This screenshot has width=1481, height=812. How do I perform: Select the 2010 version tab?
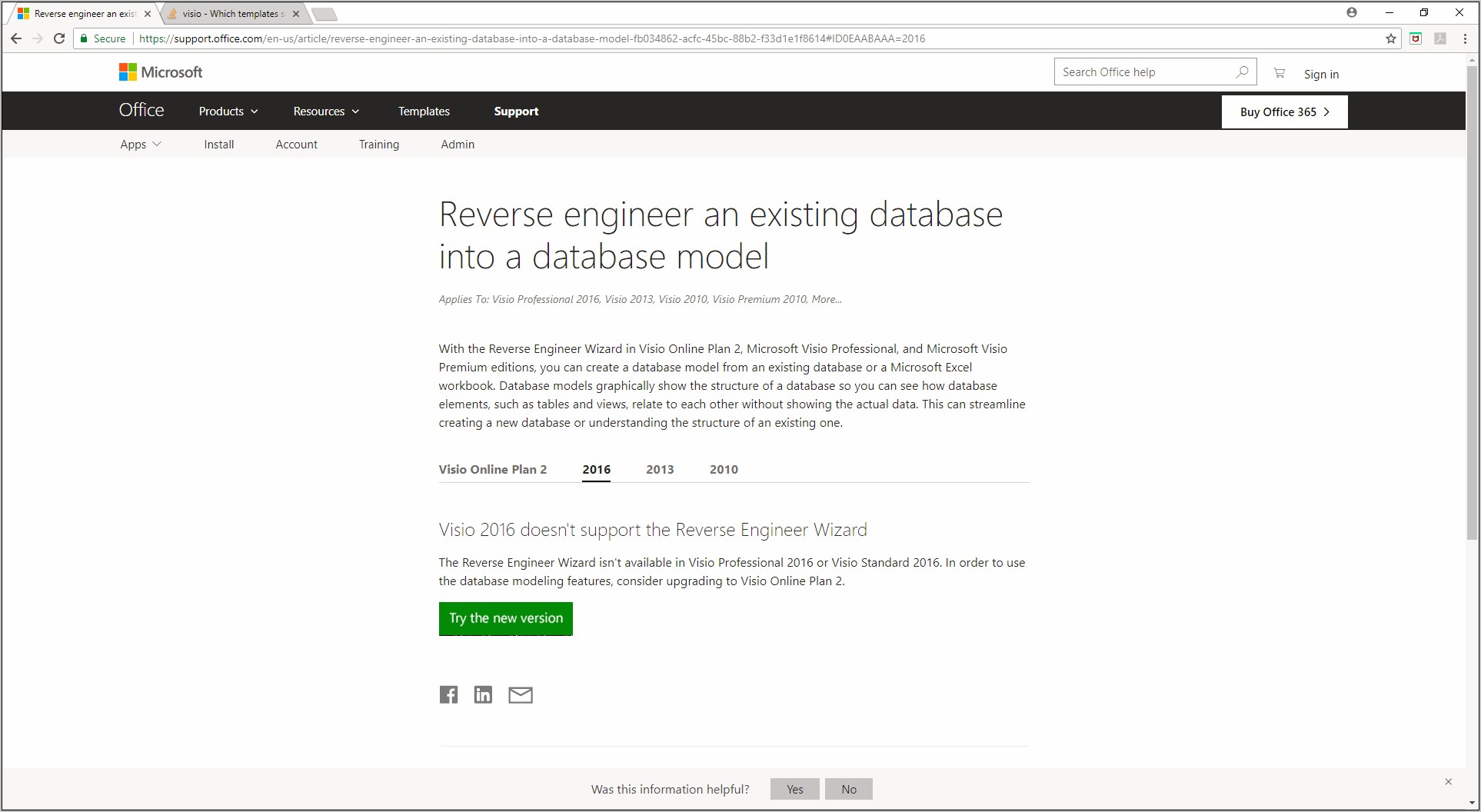(724, 469)
